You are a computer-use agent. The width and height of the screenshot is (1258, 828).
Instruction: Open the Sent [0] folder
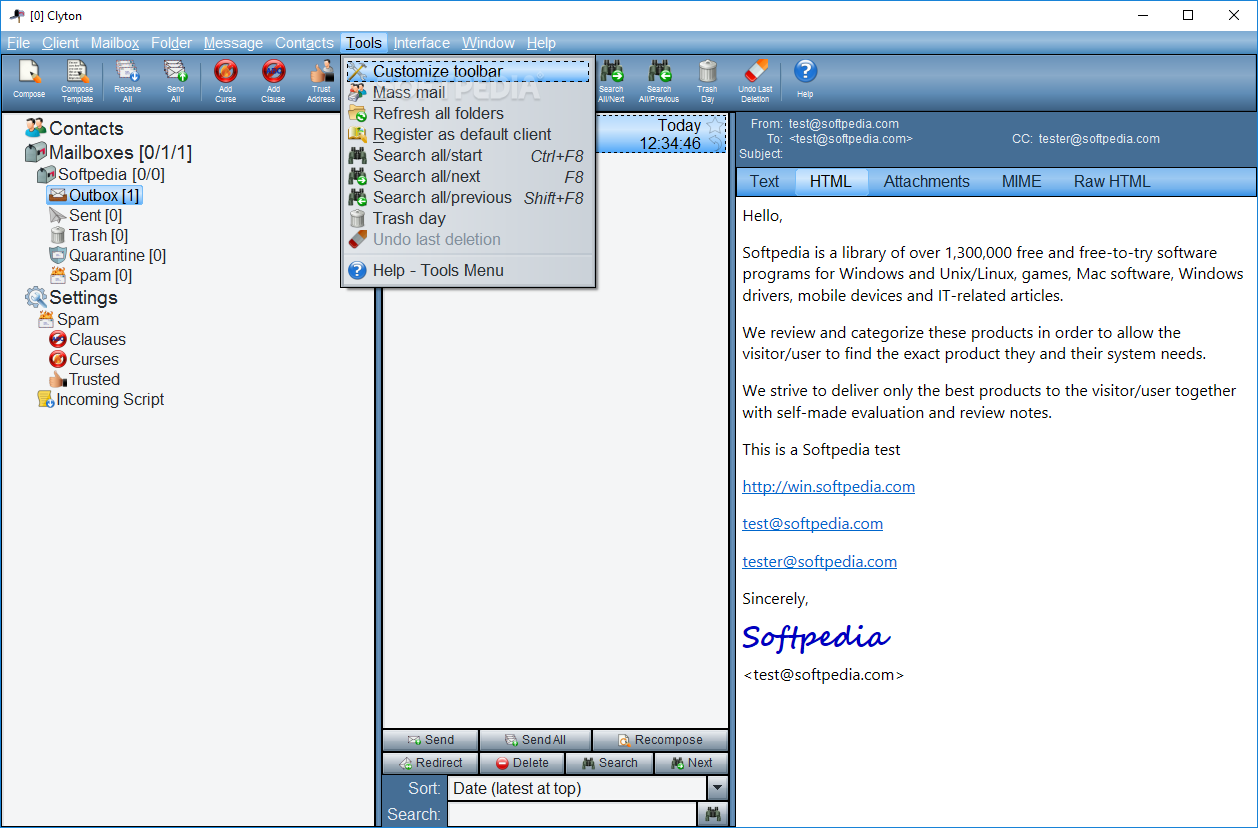[x=86, y=215]
